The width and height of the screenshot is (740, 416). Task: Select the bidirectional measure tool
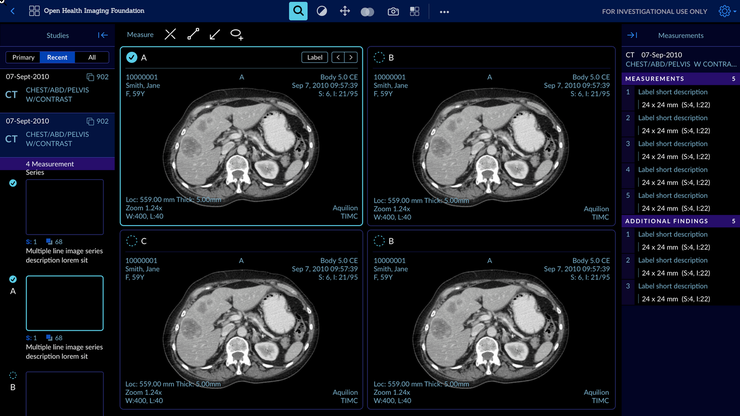tap(170, 34)
